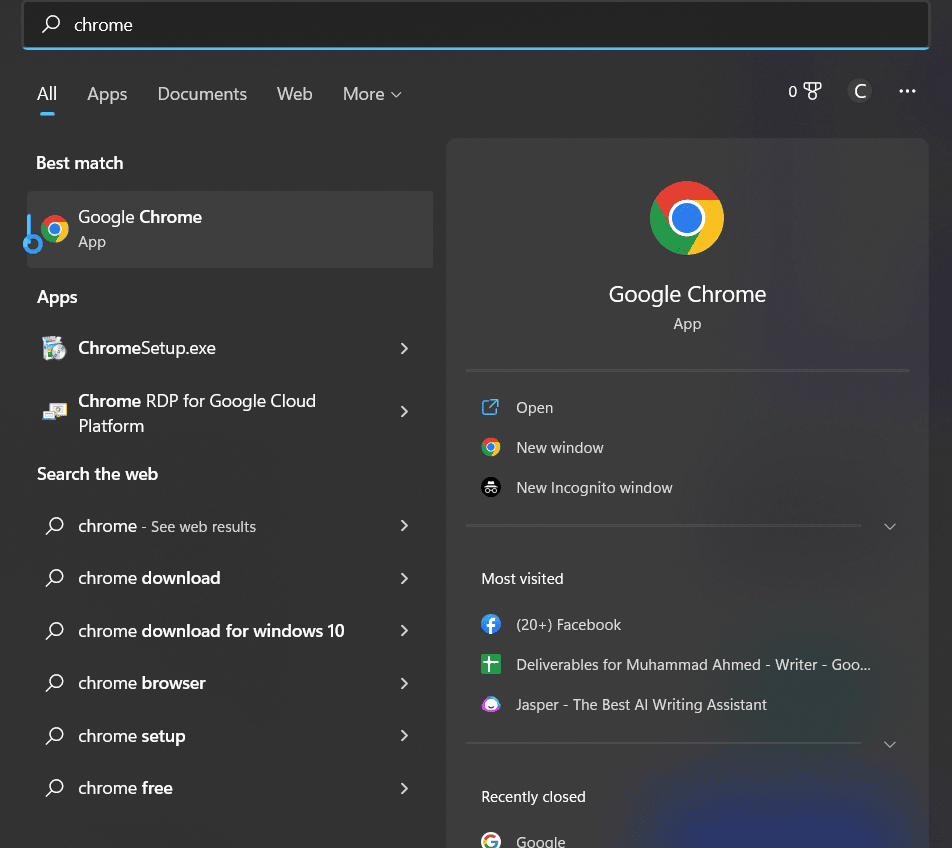The width and height of the screenshot is (952, 848).
Task: Select the Web filter tab
Action: click(294, 94)
